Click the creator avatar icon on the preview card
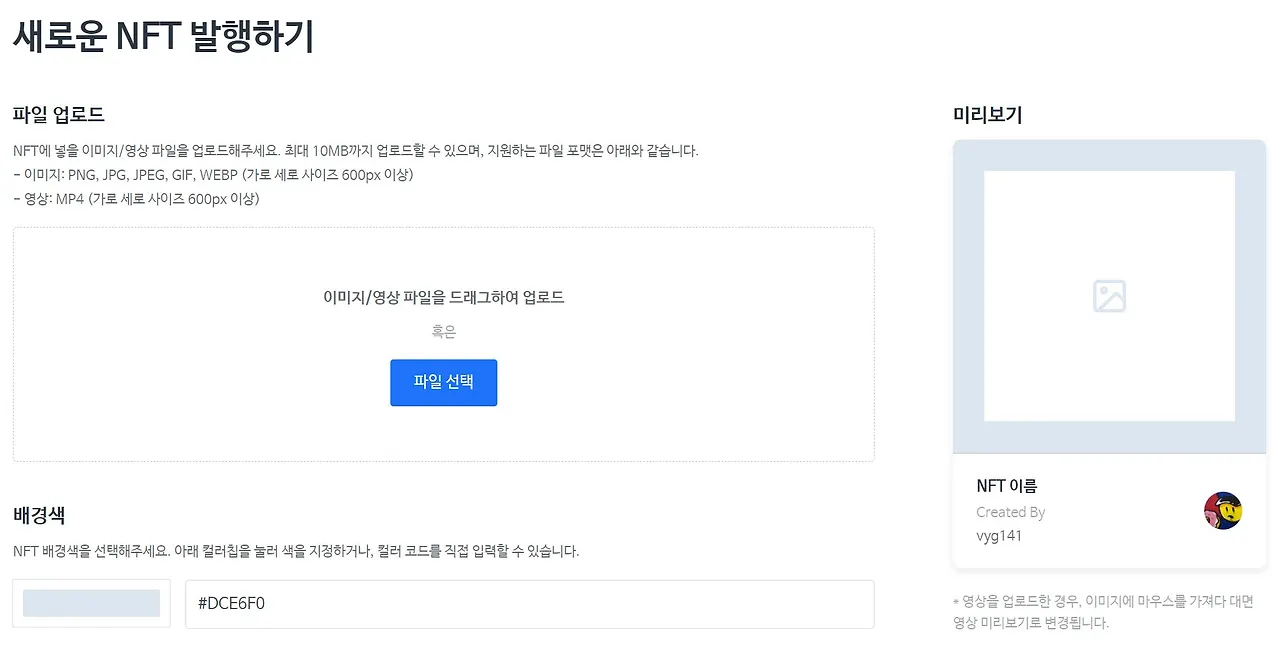 click(1222, 510)
